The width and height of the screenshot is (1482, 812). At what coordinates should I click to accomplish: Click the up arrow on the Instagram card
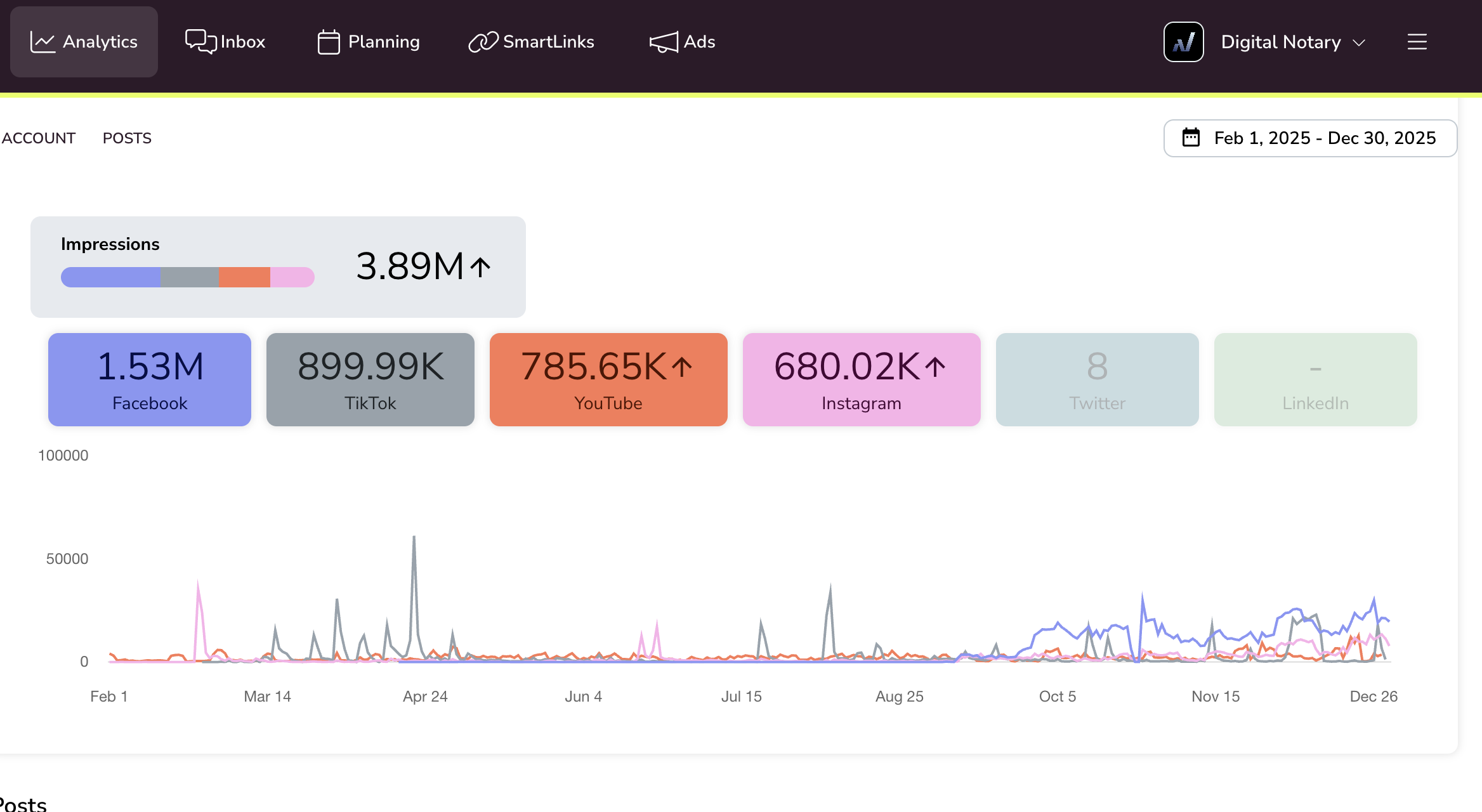(x=934, y=367)
